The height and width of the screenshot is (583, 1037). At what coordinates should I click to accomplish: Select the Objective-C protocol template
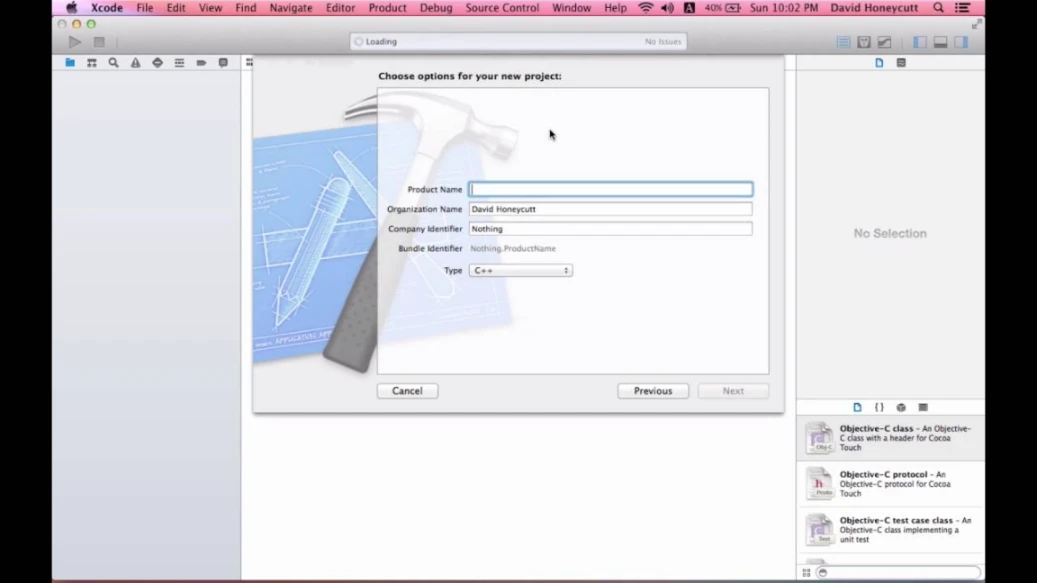click(890, 484)
